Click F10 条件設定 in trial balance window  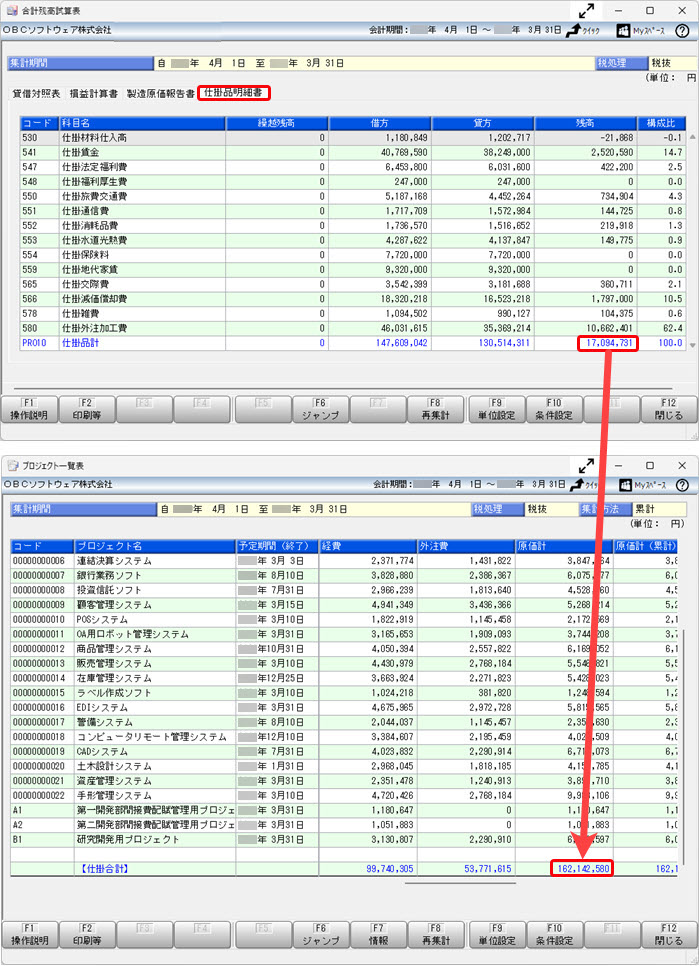point(554,409)
